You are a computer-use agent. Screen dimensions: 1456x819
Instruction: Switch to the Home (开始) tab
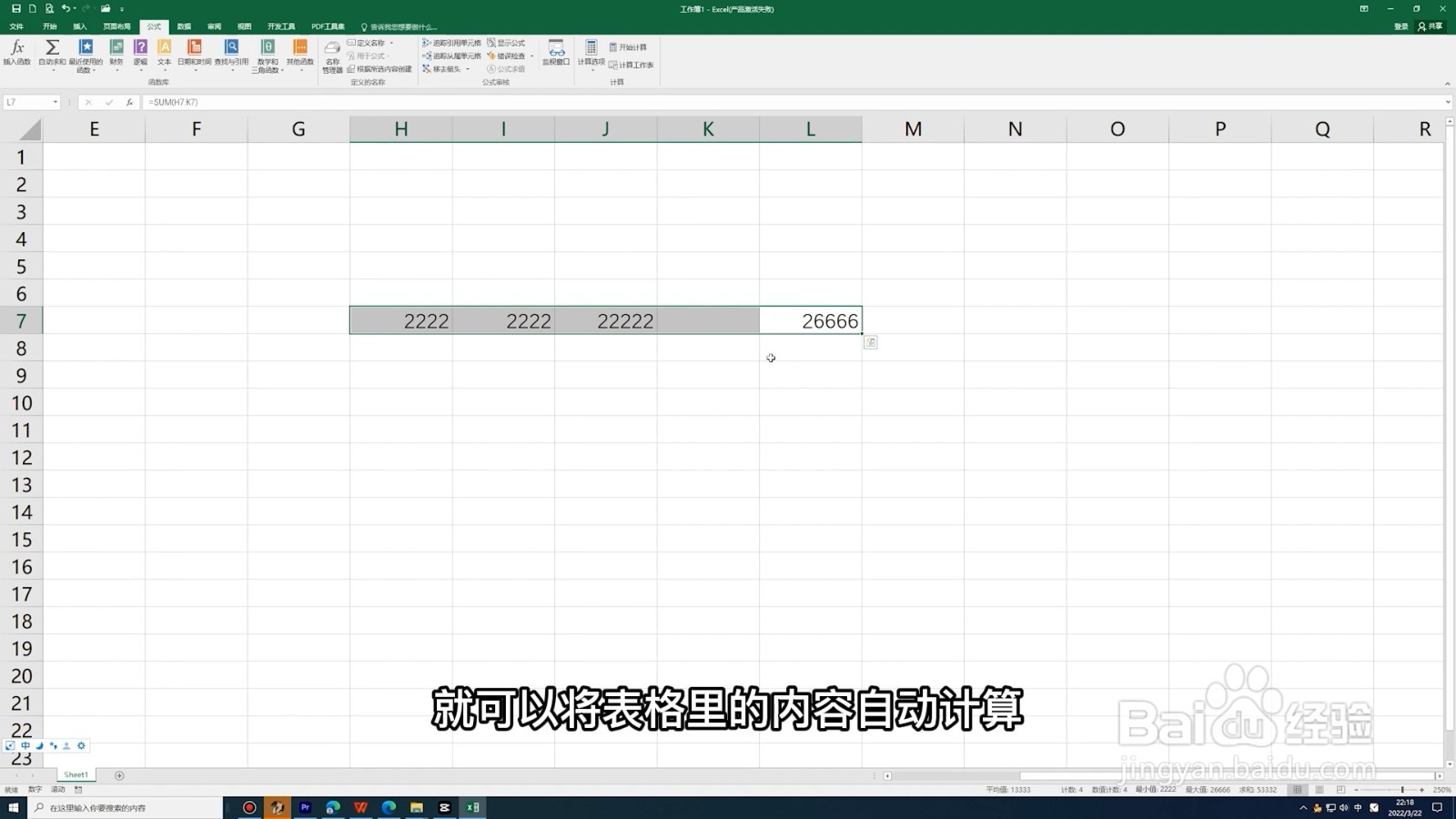pos(50,26)
